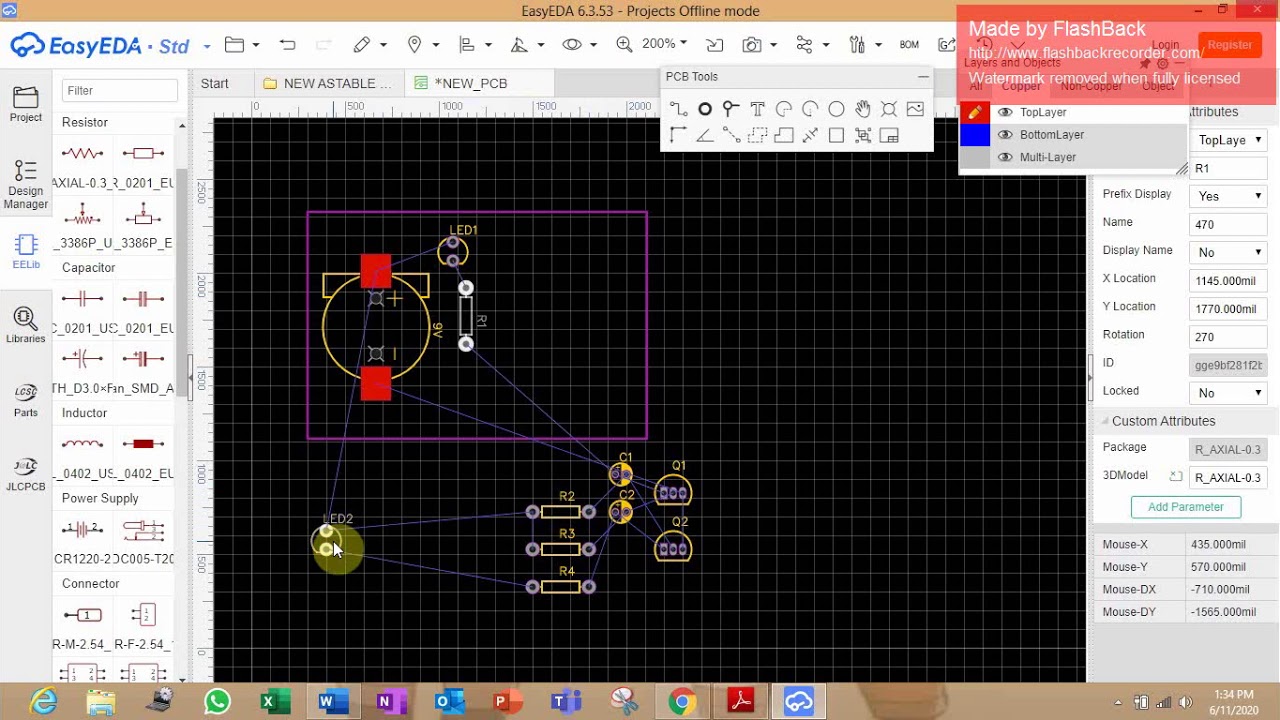Select the Hand move tool in PCB Tools
Screen dimensions: 1280x720
[862, 109]
